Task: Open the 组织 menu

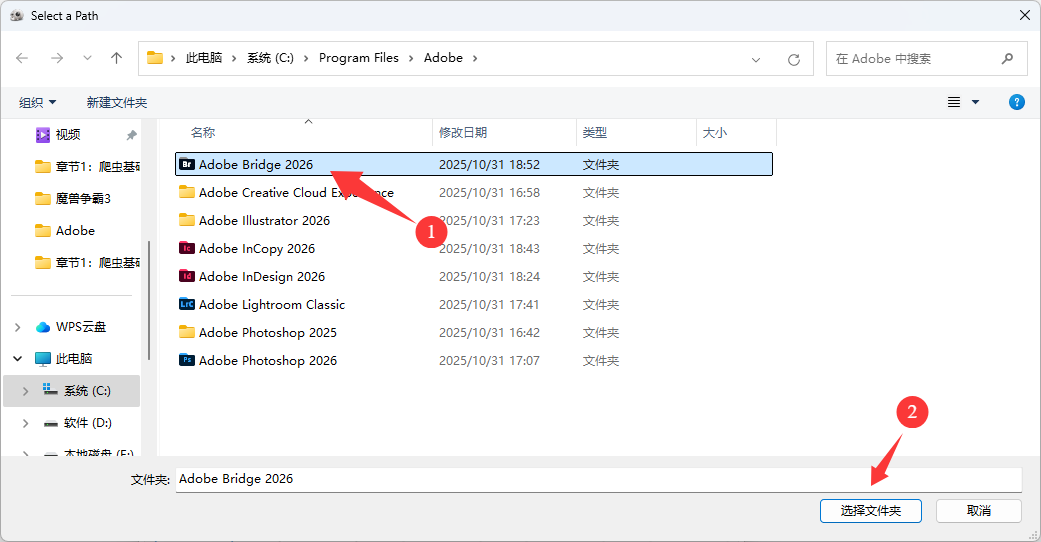Action: point(37,102)
